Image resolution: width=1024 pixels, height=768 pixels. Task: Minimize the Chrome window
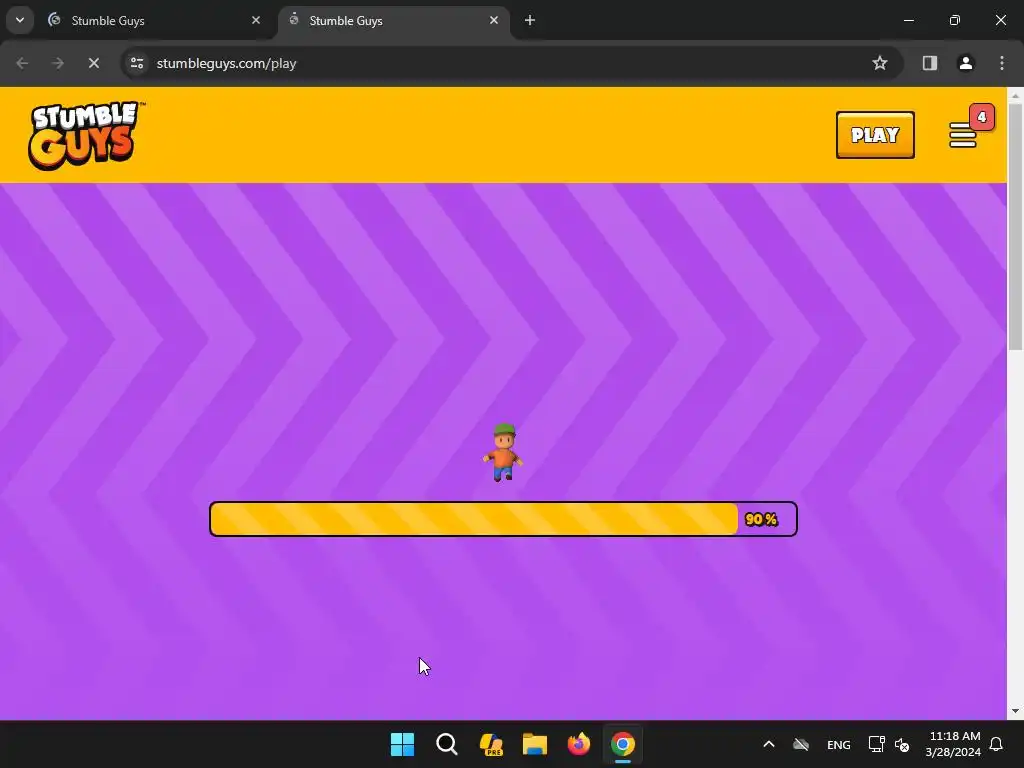click(x=908, y=20)
